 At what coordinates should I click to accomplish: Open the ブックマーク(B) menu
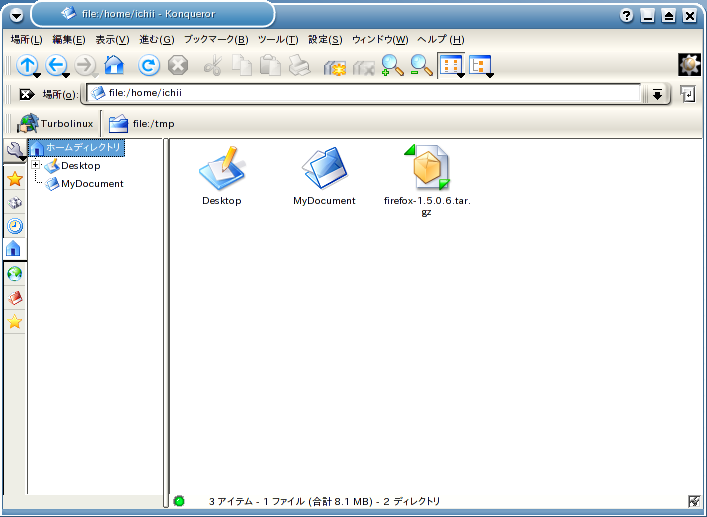[216, 40]
